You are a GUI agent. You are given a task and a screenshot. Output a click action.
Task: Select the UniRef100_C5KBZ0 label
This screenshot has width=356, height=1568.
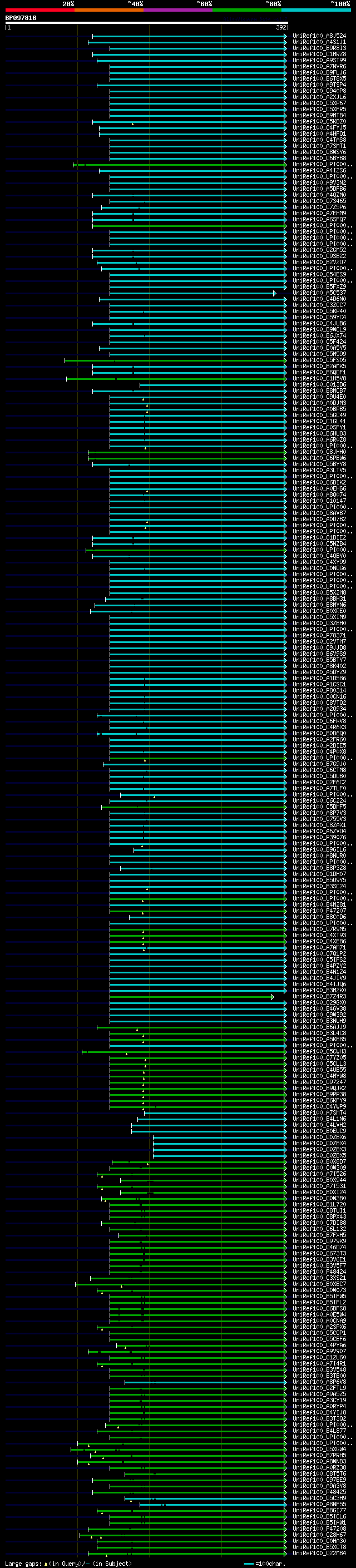pos(319,122)
